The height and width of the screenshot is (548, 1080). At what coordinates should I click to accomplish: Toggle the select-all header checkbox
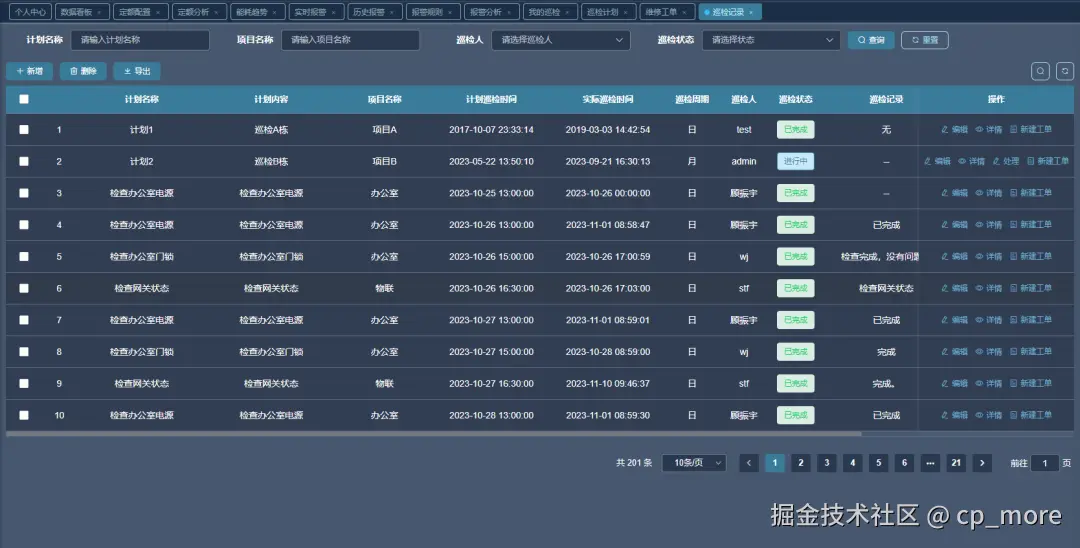pyautogui.click(x=24, y=99)
